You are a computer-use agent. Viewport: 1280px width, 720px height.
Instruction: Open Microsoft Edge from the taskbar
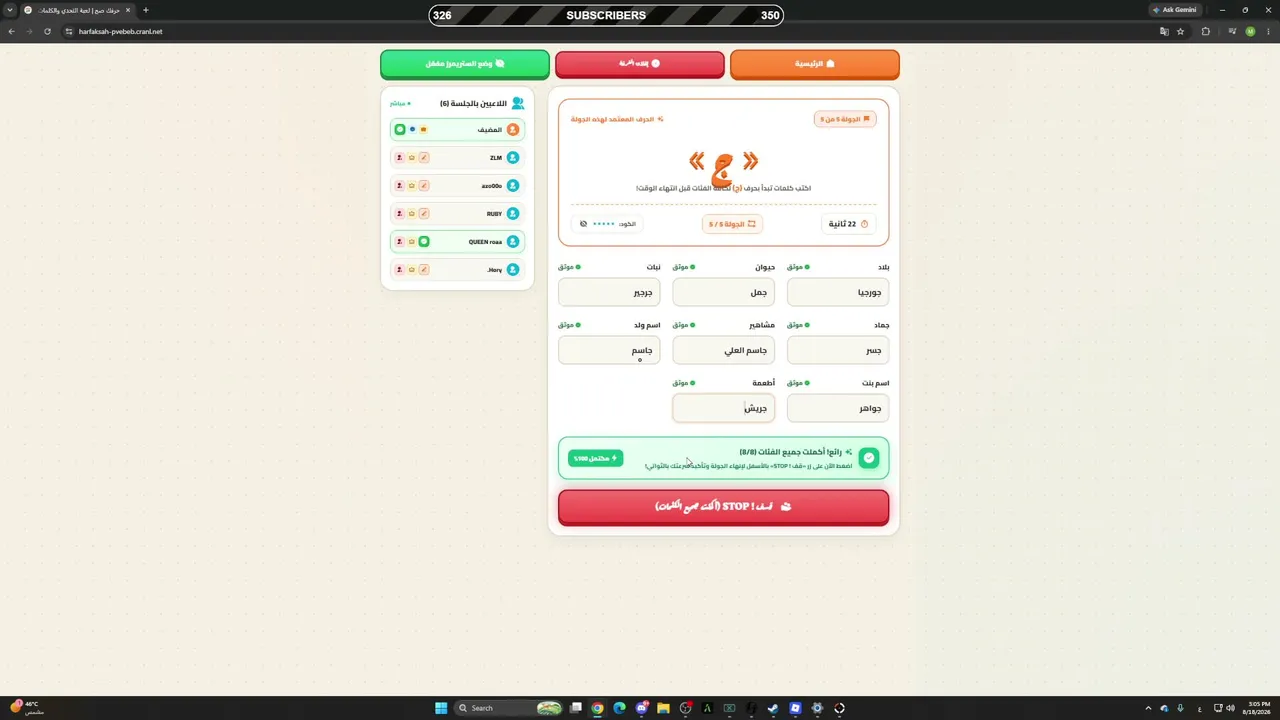[x=619, y=708]
